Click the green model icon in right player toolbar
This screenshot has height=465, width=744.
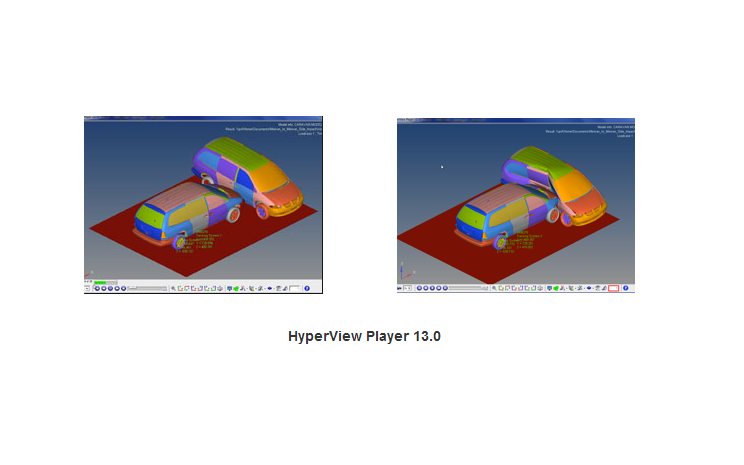pos(556,288)
